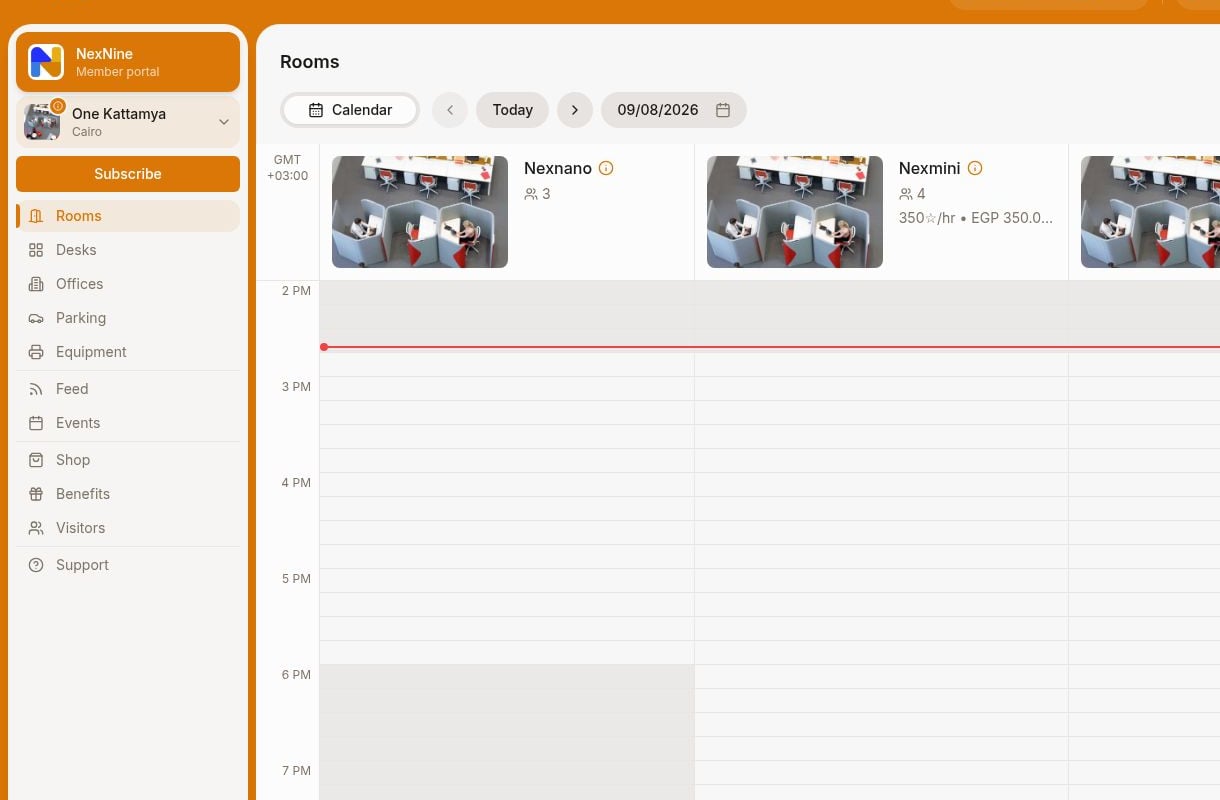This screenshot has width=1220, height=800.
Task: Open Shop from the sidebar
Action: (x=128, y=460)
